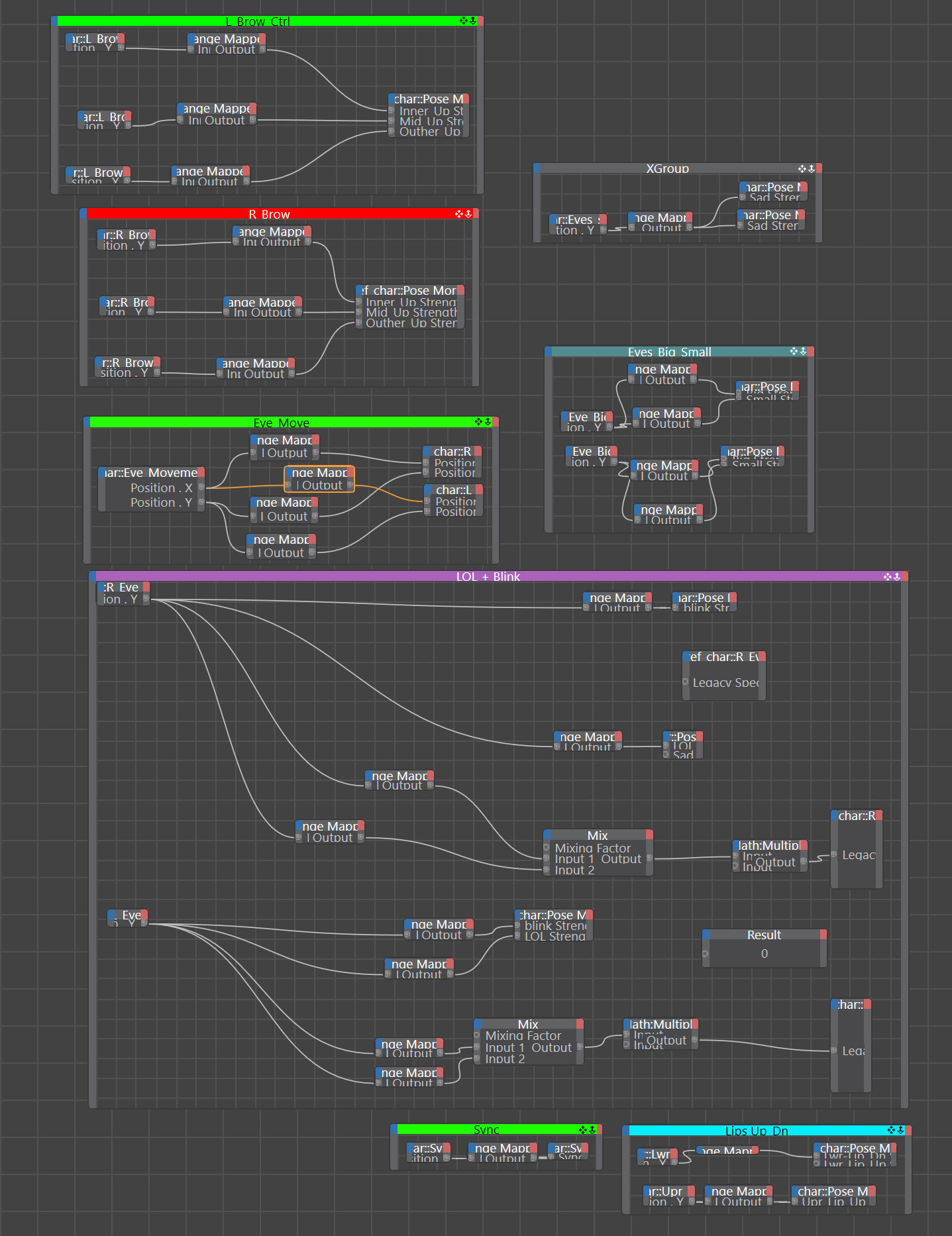
Task: Open red outputs corner of upper Mix node
Action: pyautogui.click(x=649, y=835)
